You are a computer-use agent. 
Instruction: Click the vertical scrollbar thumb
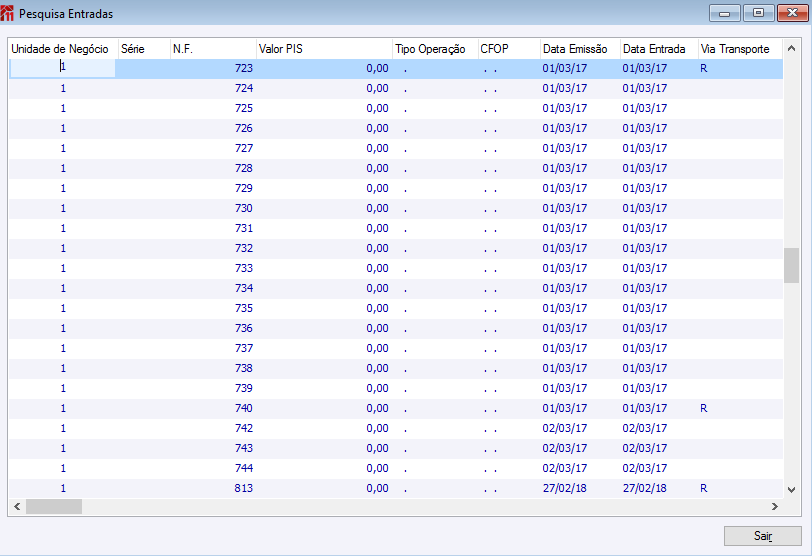point(791,266)
